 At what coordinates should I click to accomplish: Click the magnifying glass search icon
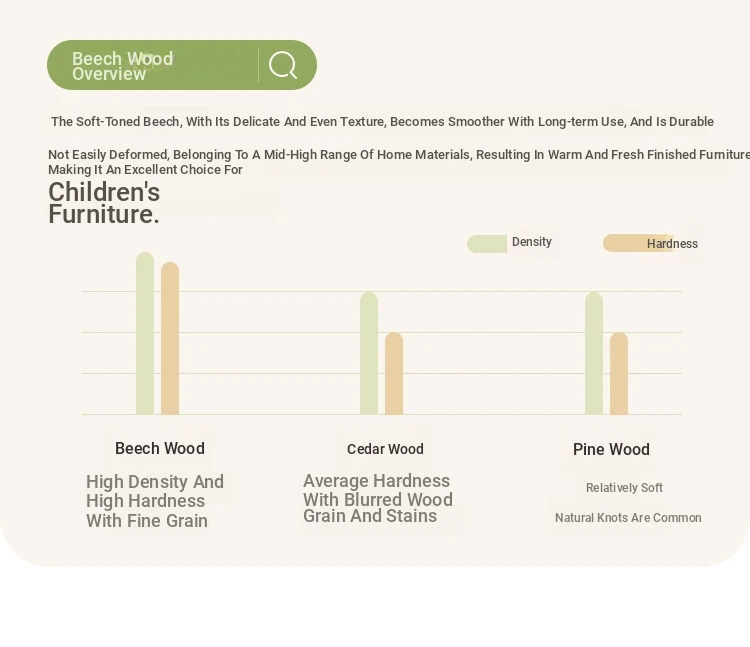tap(283, 65)
